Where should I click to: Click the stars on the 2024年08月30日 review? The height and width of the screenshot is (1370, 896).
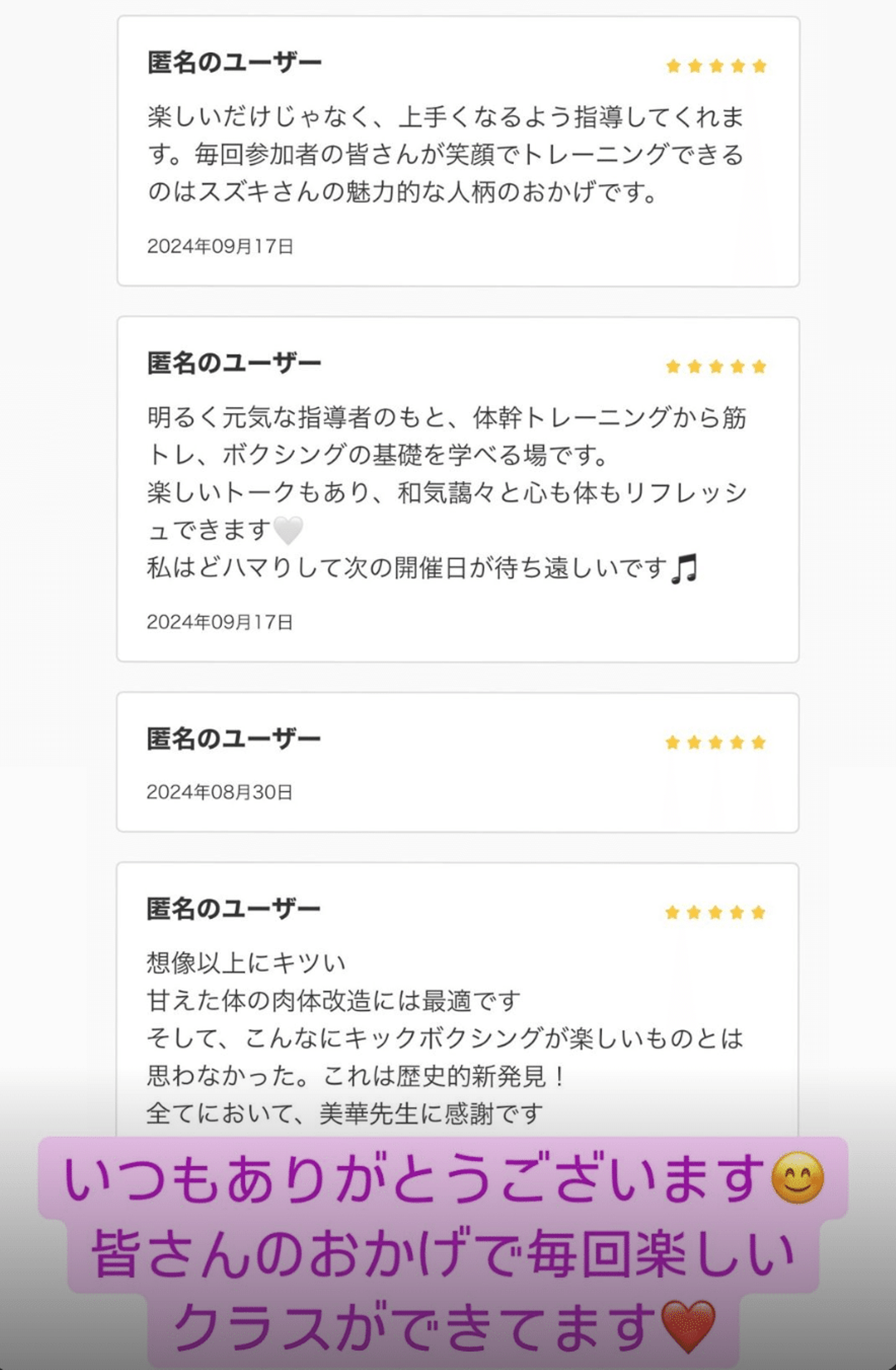pos(715,742)
